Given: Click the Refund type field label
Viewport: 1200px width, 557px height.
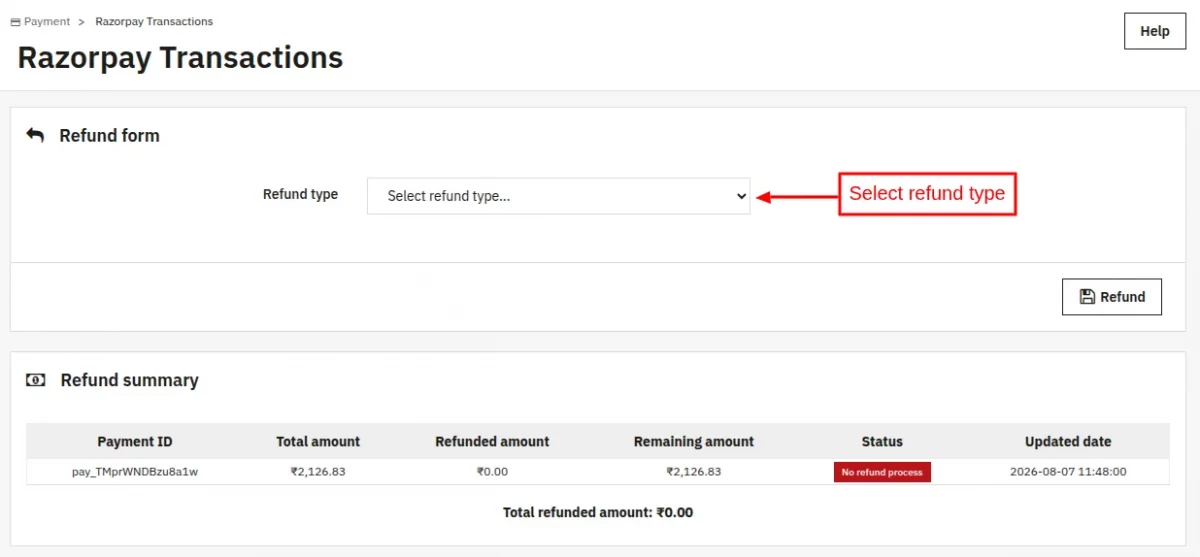Looking at the screenshot, I should tap(300, 195).
